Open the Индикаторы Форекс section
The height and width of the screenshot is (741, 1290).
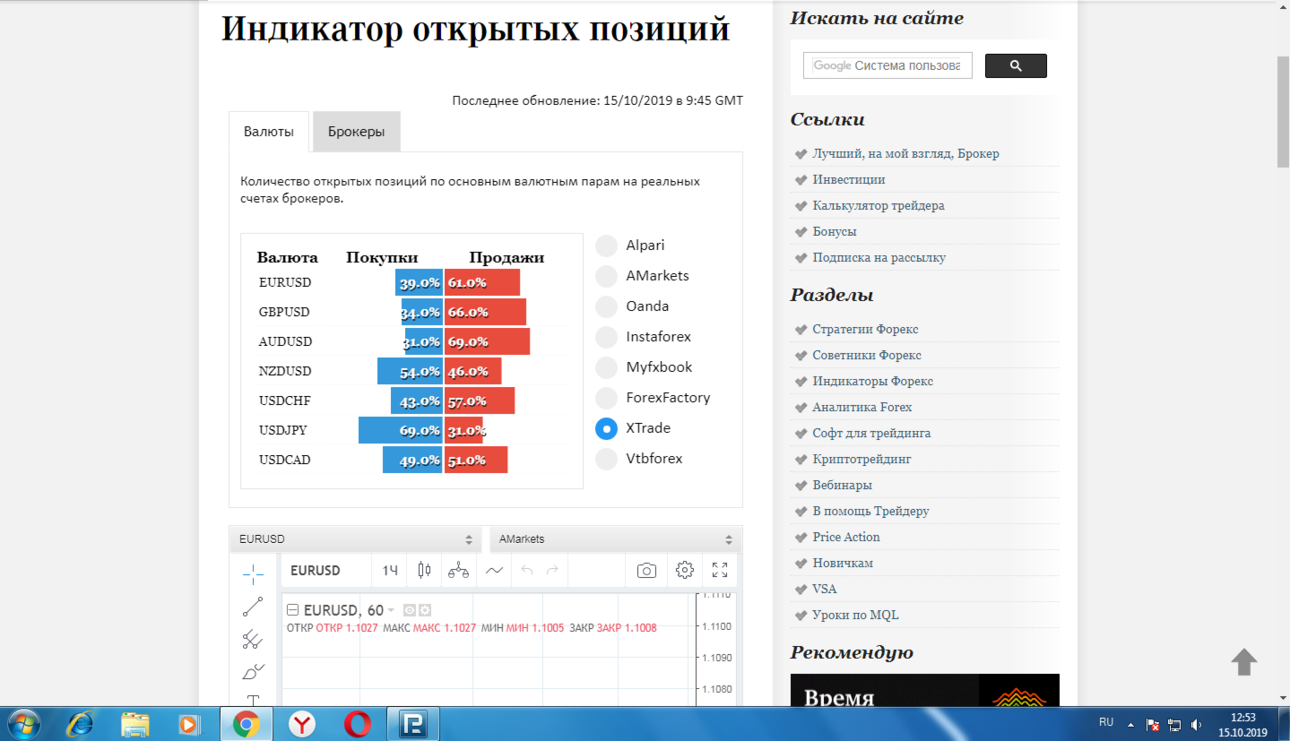click(x=872, y=381)
